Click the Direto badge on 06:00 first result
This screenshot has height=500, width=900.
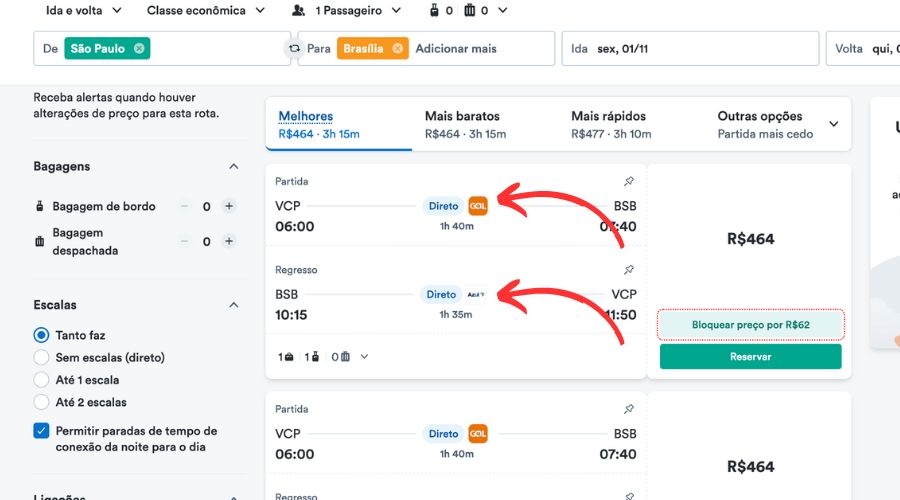pos(444,206)
